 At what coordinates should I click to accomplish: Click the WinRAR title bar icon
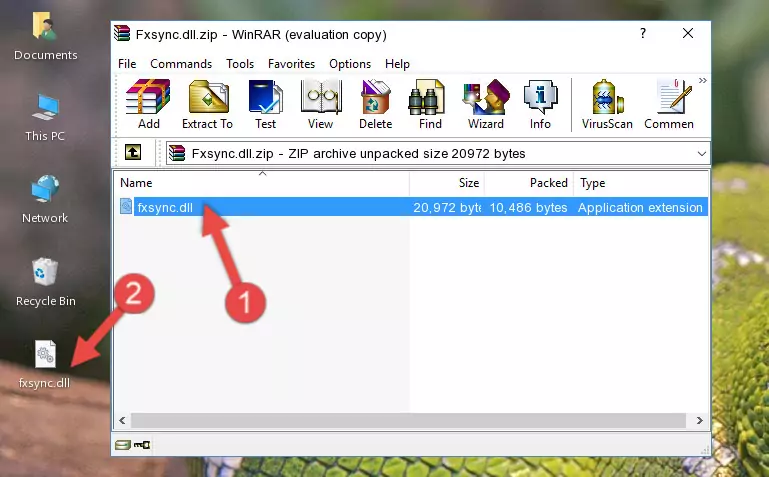122,33
